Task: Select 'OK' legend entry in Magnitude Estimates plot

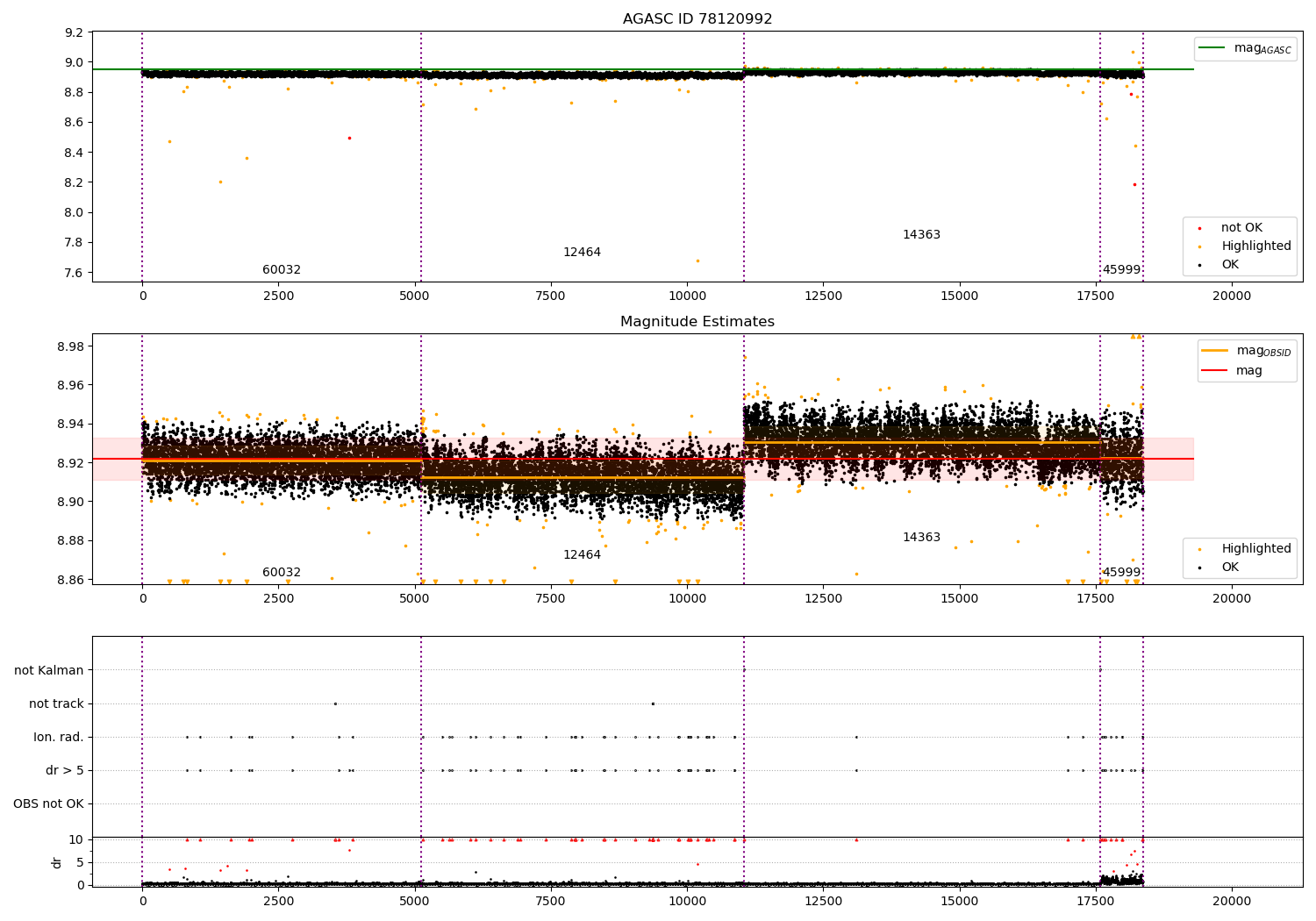Action: [1230, 568]
